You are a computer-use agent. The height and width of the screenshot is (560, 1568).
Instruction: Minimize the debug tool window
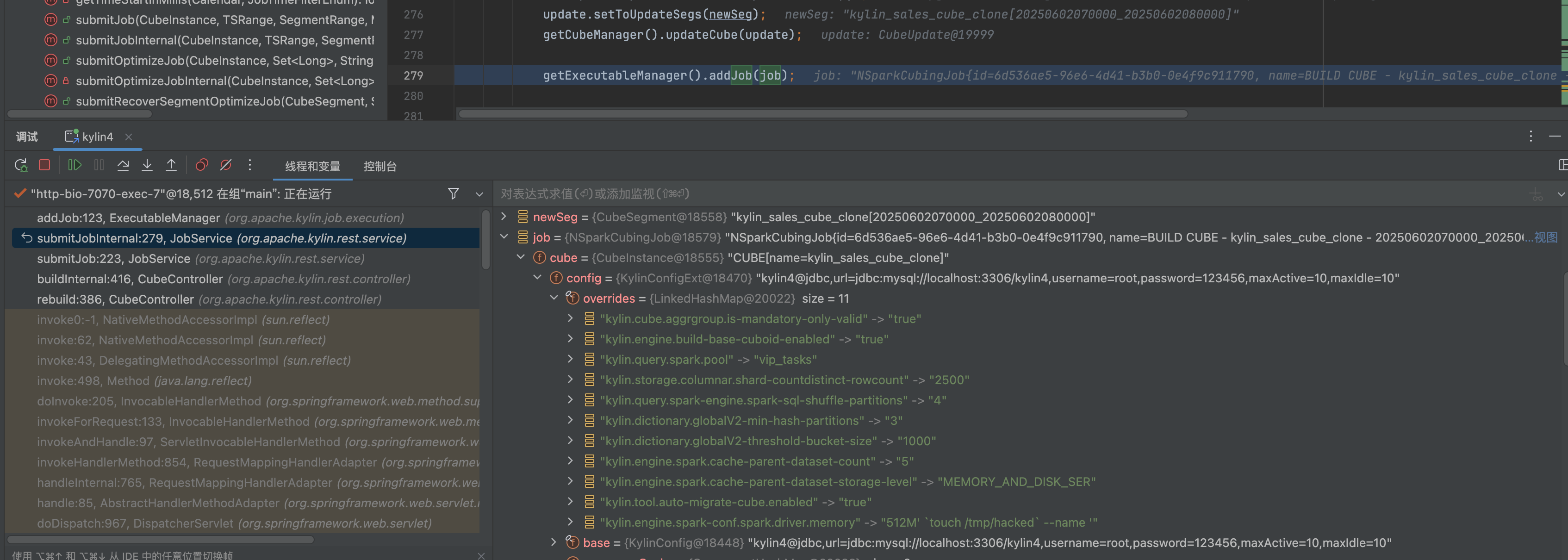tap(1555, 137)
